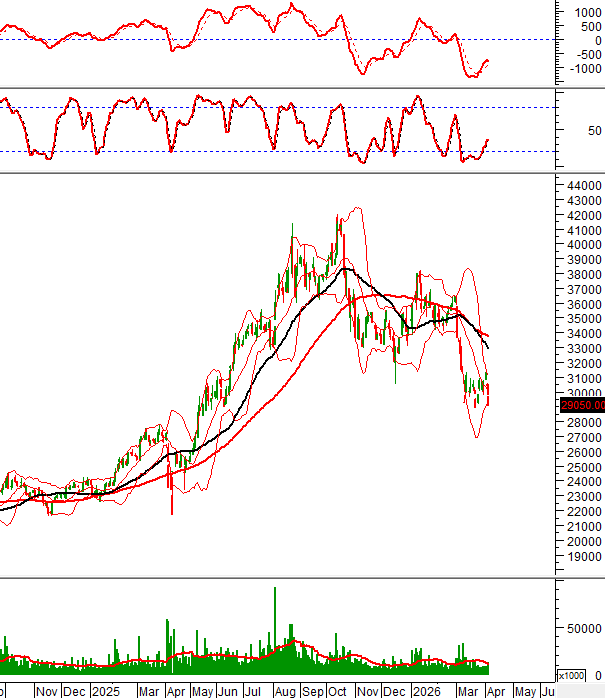Click the Aug month label on time axis
The image size is (605, 698).
(x=284, y=690)
